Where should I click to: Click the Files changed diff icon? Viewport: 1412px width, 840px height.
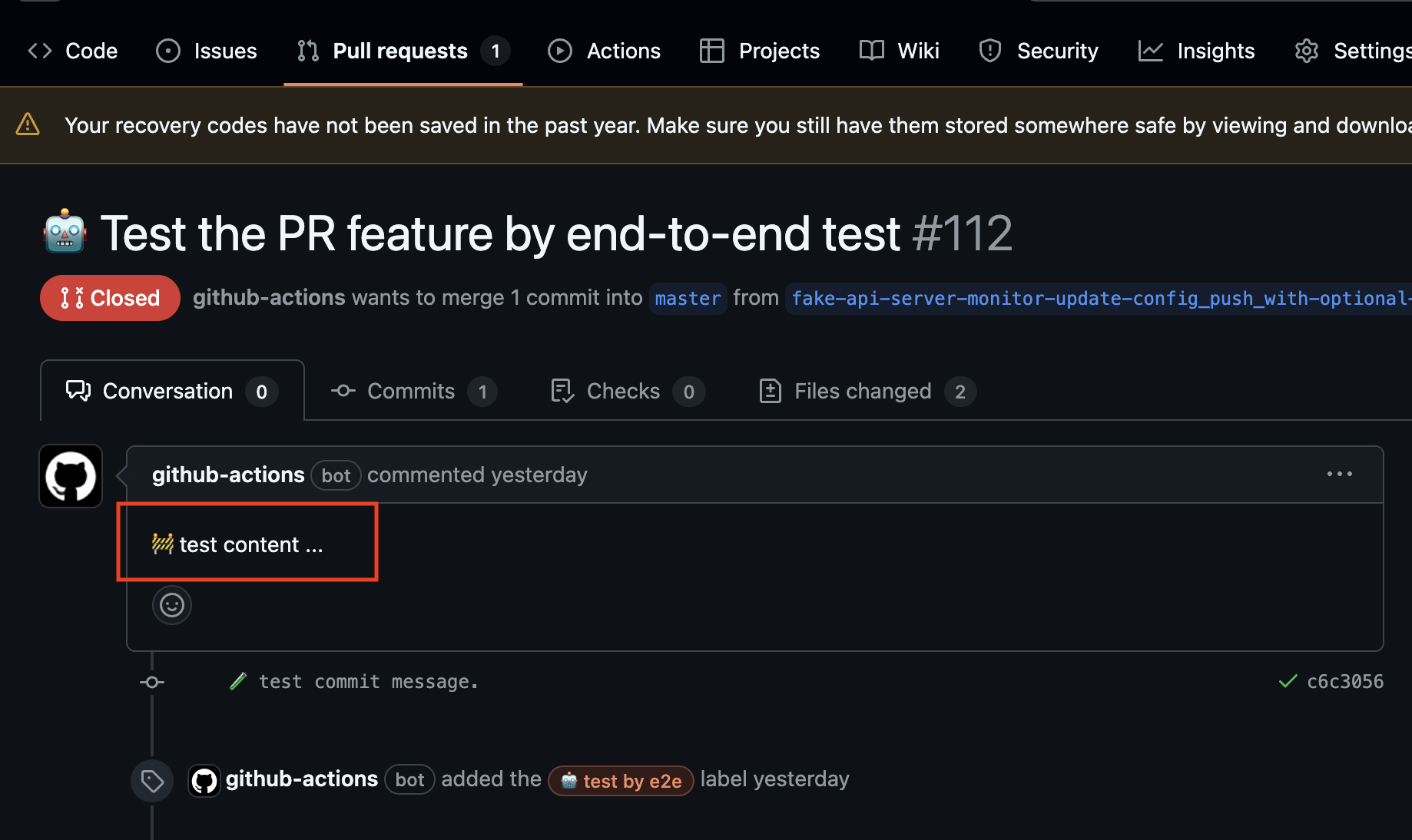[771, 391]
